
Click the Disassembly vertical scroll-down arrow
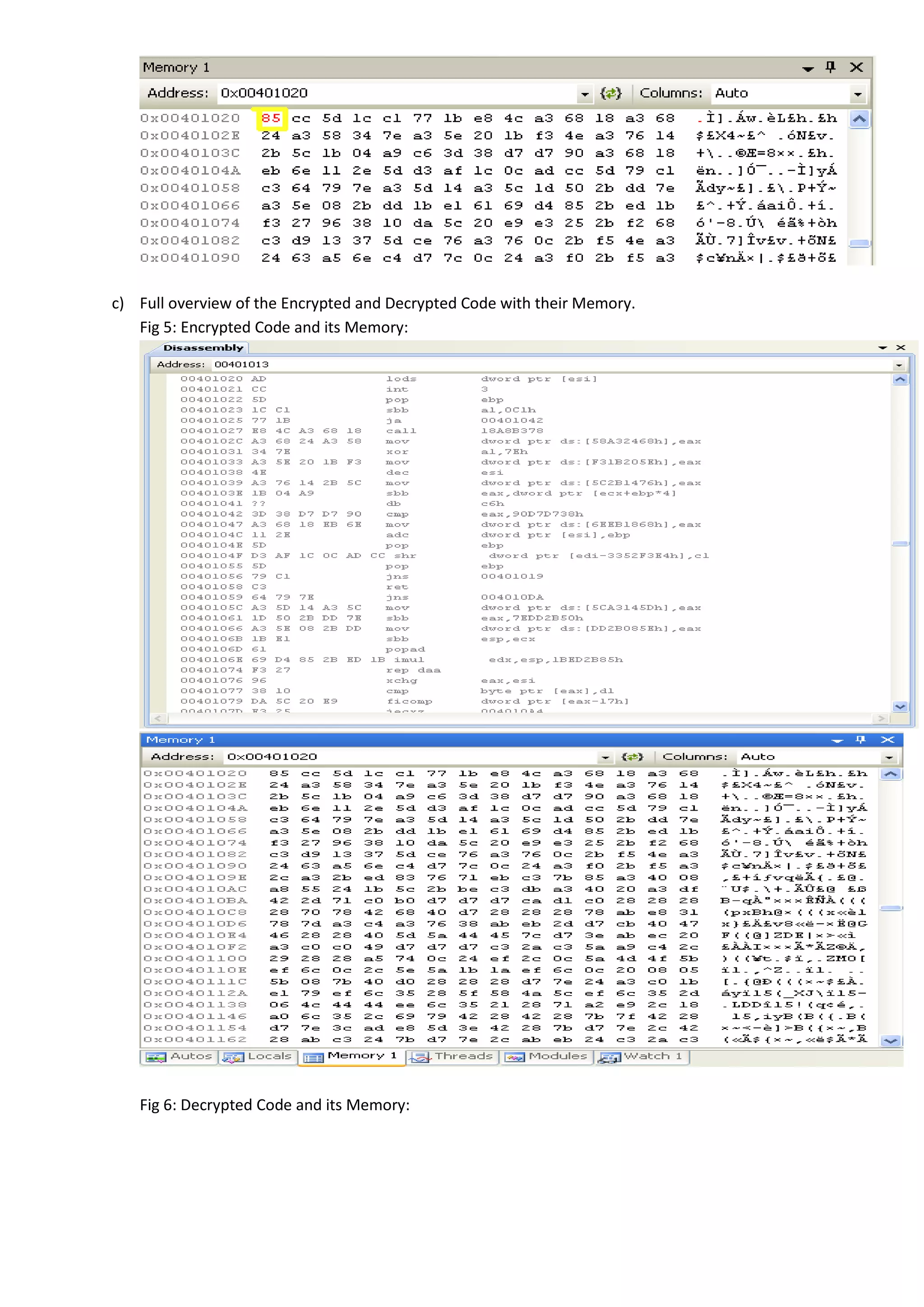(x=900, y=706)
